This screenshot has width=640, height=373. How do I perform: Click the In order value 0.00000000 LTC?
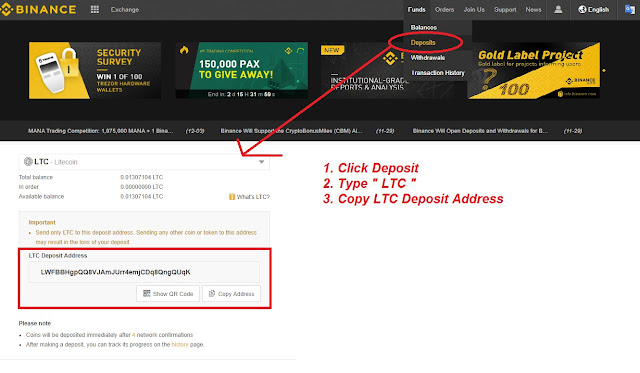(142, 187)
